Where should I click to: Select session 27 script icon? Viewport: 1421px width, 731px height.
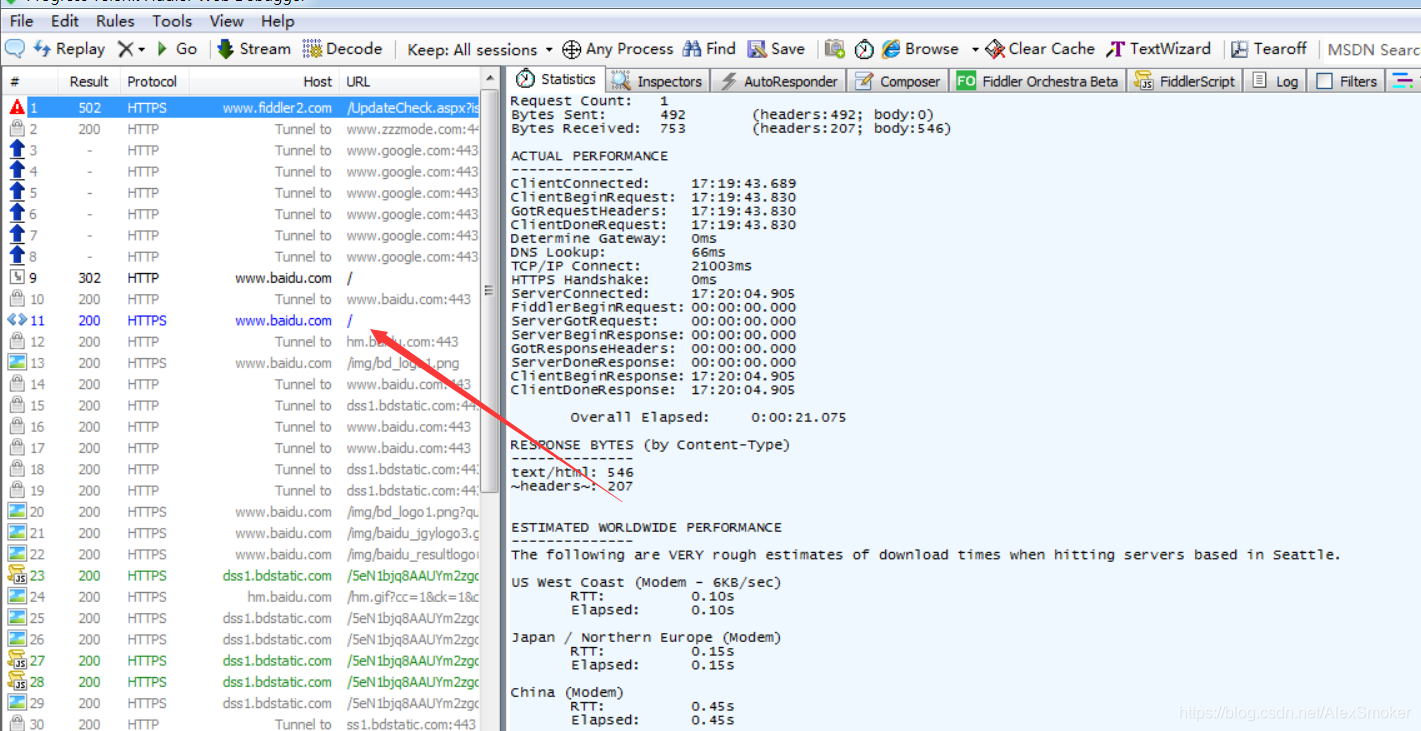coord(17,660)
